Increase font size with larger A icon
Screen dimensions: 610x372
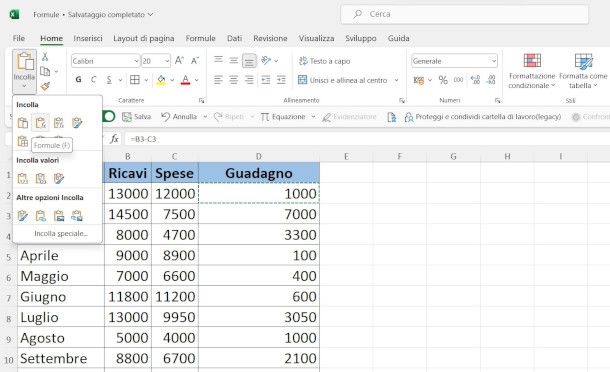tap(179, 61)
